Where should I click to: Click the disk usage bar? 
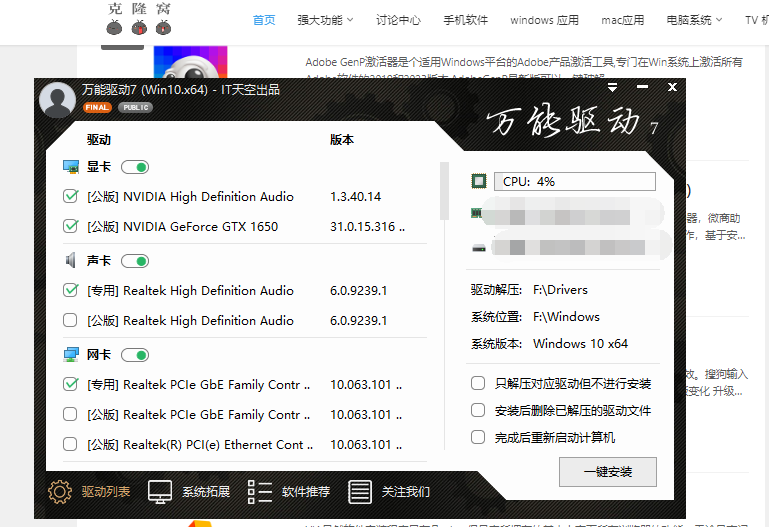[582, 245]
